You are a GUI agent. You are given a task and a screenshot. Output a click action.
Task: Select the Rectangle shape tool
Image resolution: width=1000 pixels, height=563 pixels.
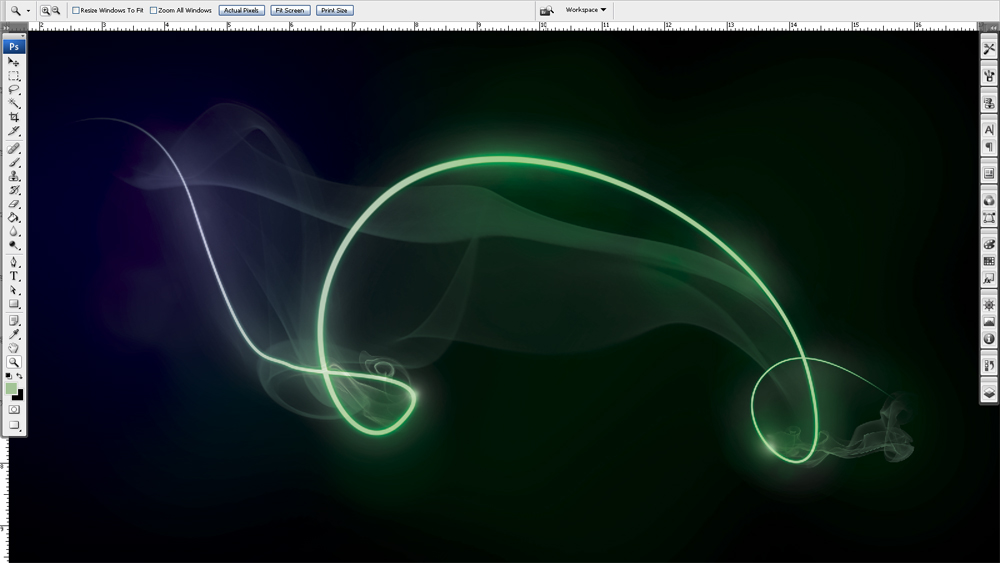13,304
